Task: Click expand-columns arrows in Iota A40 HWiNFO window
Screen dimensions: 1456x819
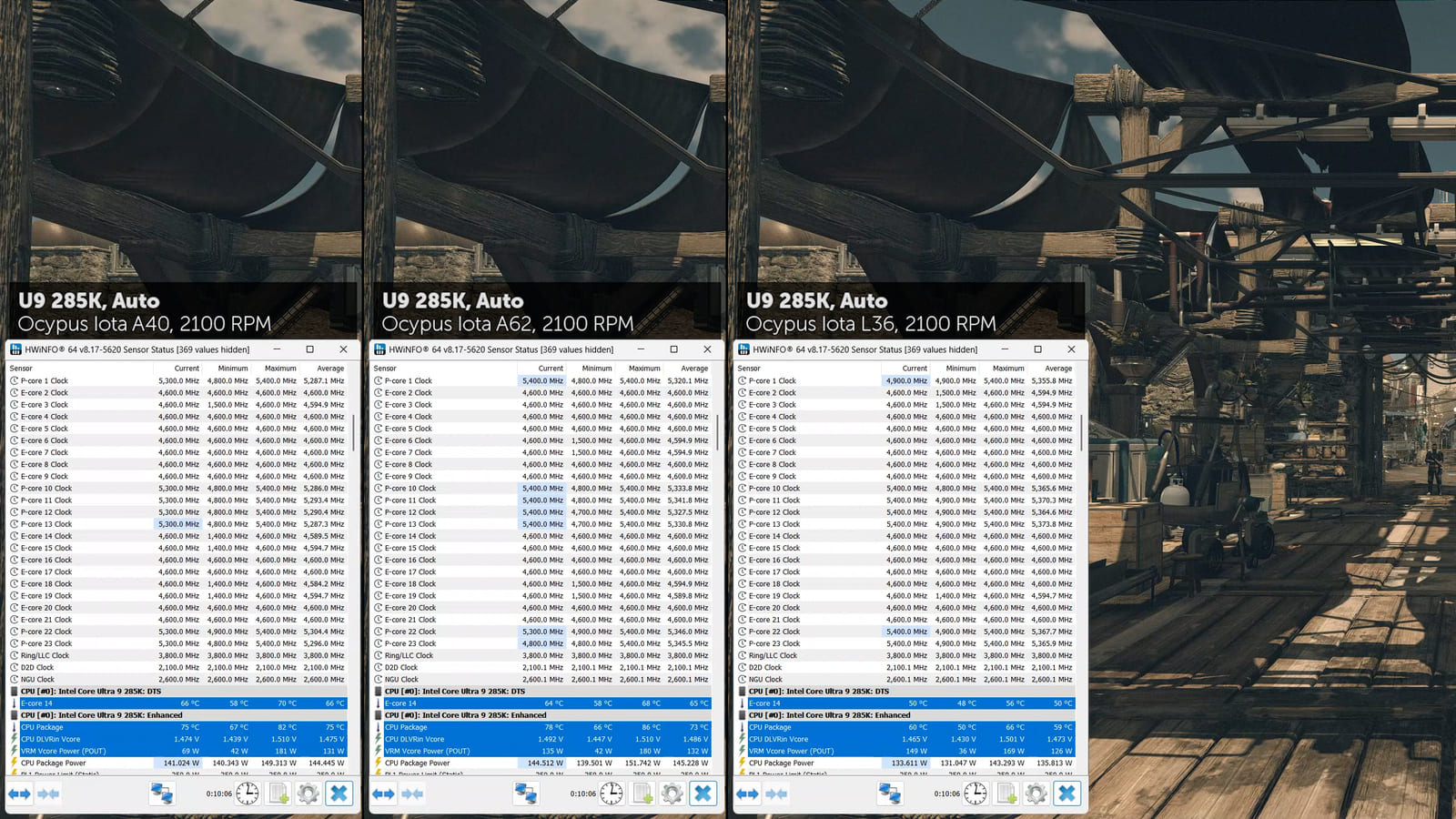Action: point(19,794)
